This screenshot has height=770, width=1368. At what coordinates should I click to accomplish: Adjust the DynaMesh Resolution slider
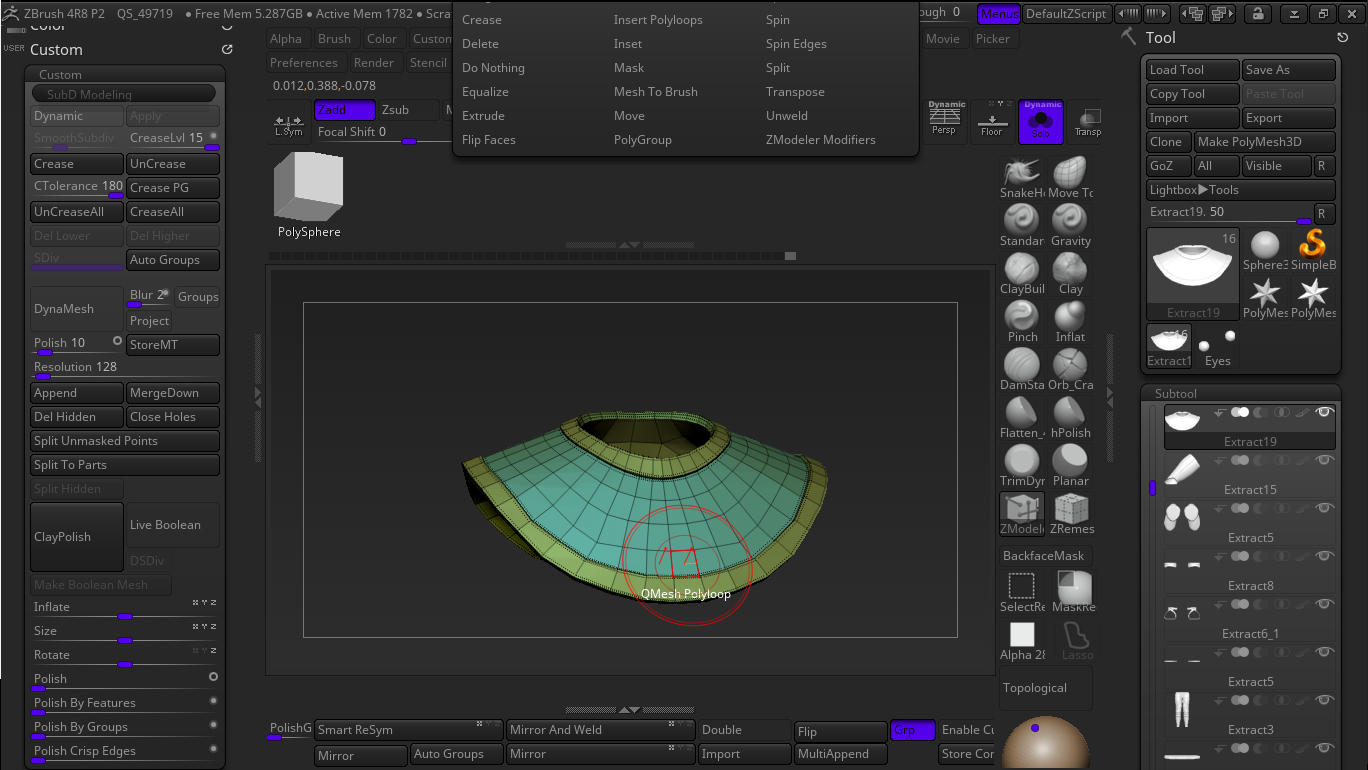pos(126,368)
